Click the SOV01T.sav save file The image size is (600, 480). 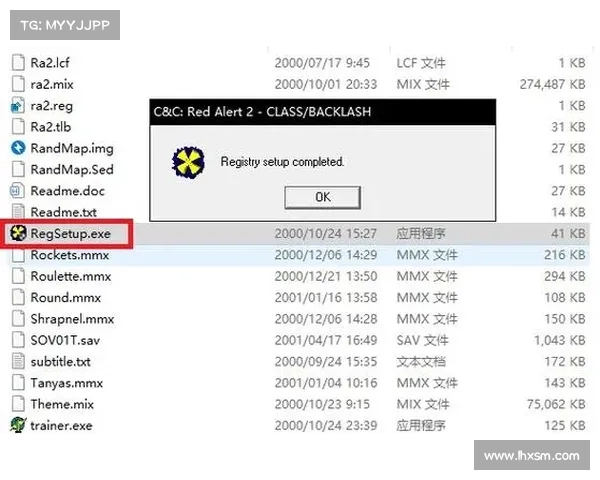[66, 340]
